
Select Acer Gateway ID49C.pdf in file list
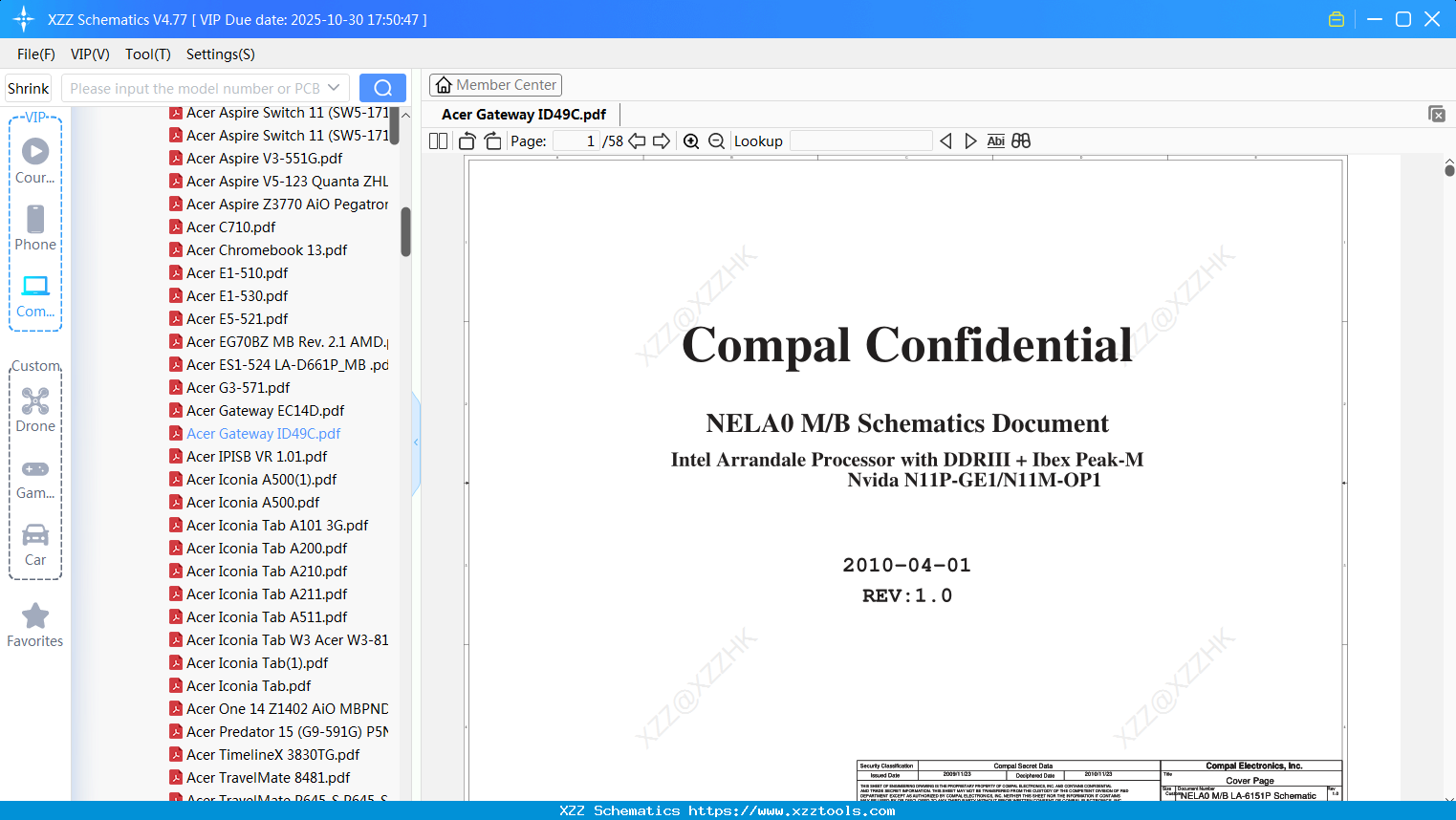tap(254, 434)
